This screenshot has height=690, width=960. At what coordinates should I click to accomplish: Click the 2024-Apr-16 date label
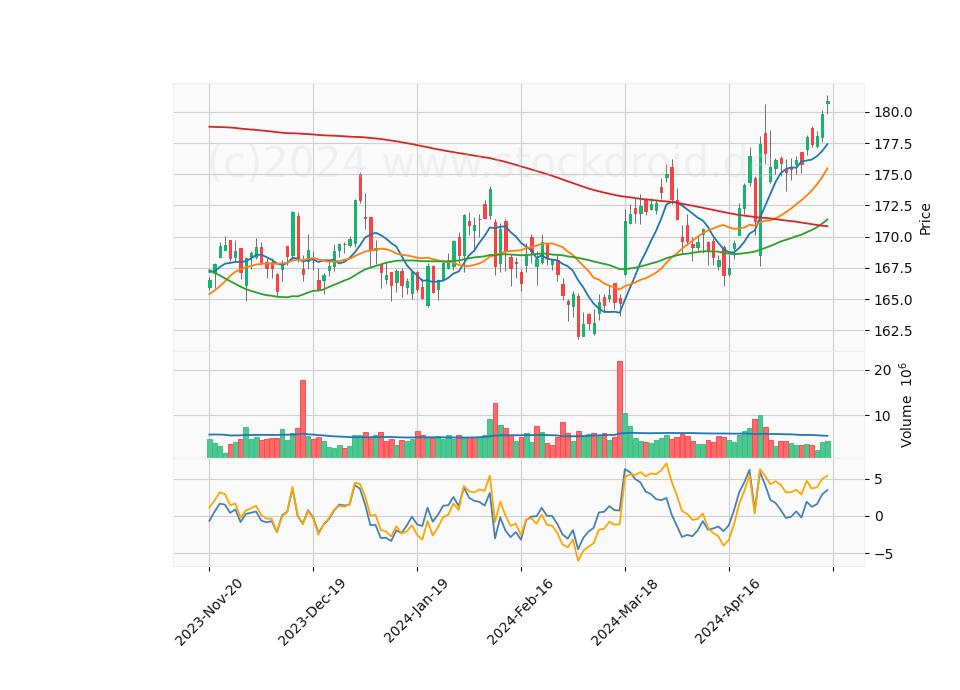coord(728,612)
